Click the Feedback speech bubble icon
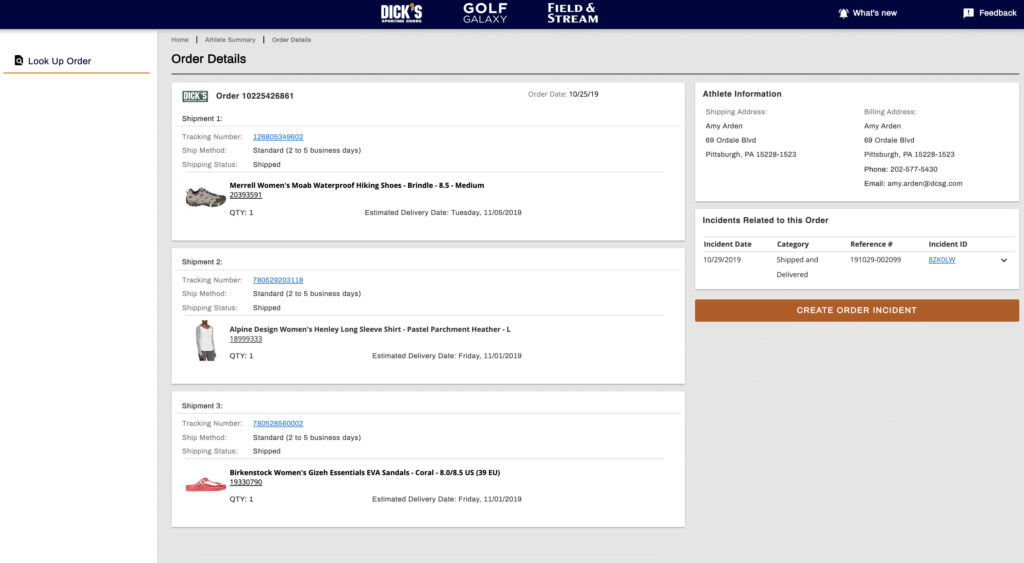The image size is (1024, 563). [968, 13]
